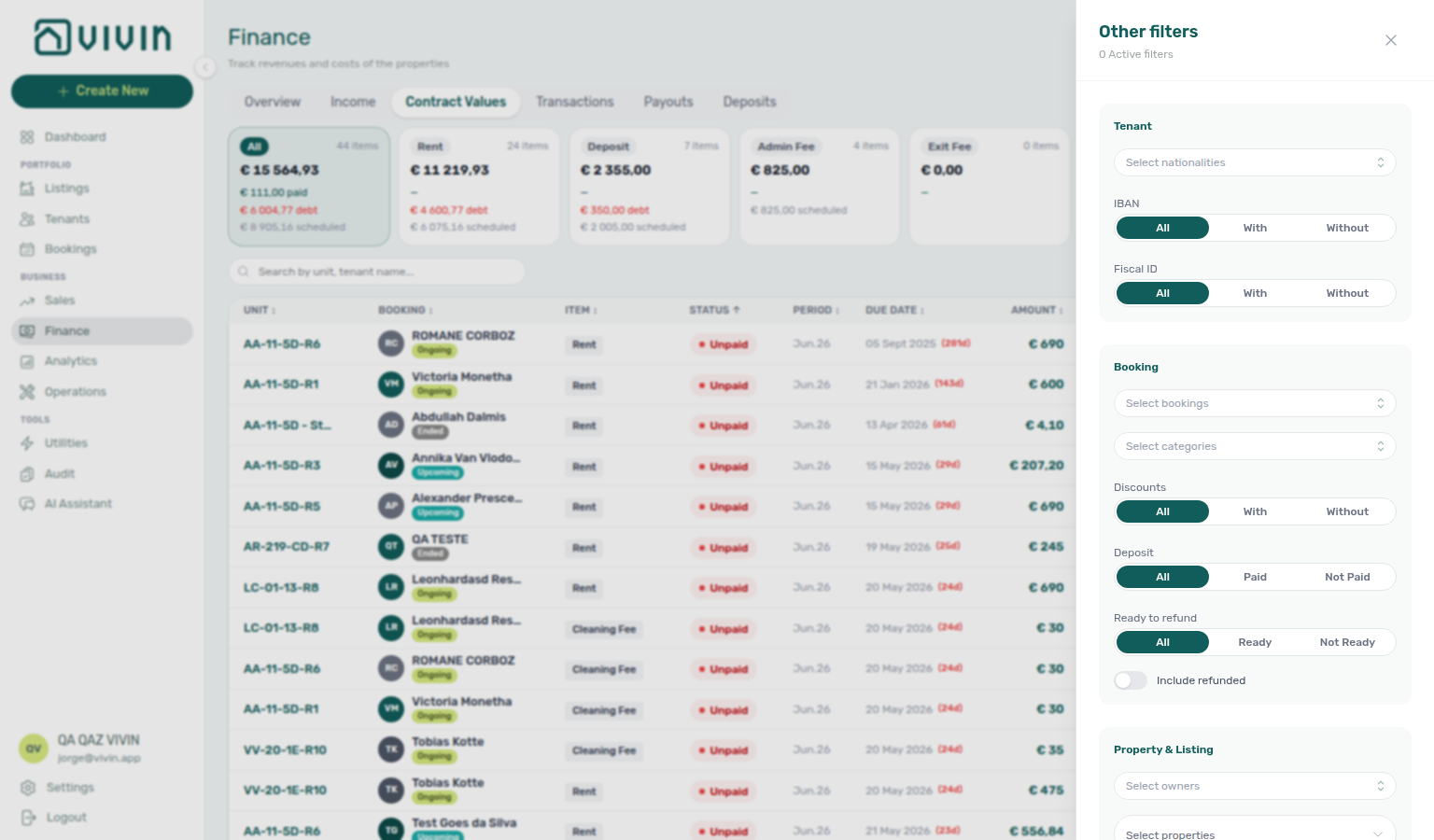Open the Finance sidebar icon

tap(27, 331)
